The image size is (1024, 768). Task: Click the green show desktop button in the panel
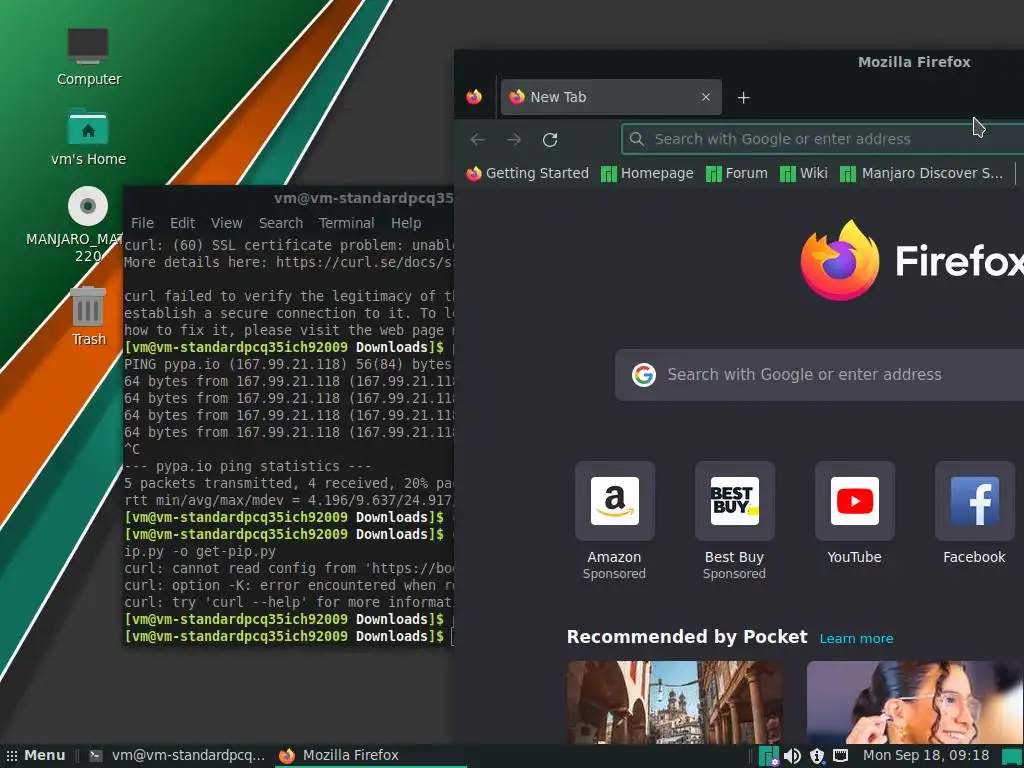pos(1012,756)
